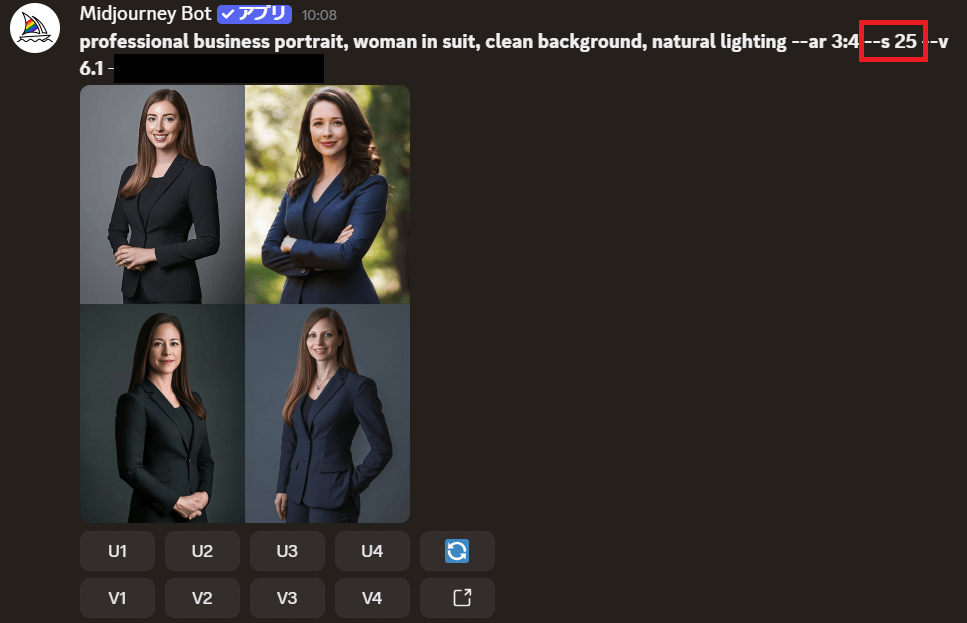Create variations of image three with V3

click(x=287, y=598)
